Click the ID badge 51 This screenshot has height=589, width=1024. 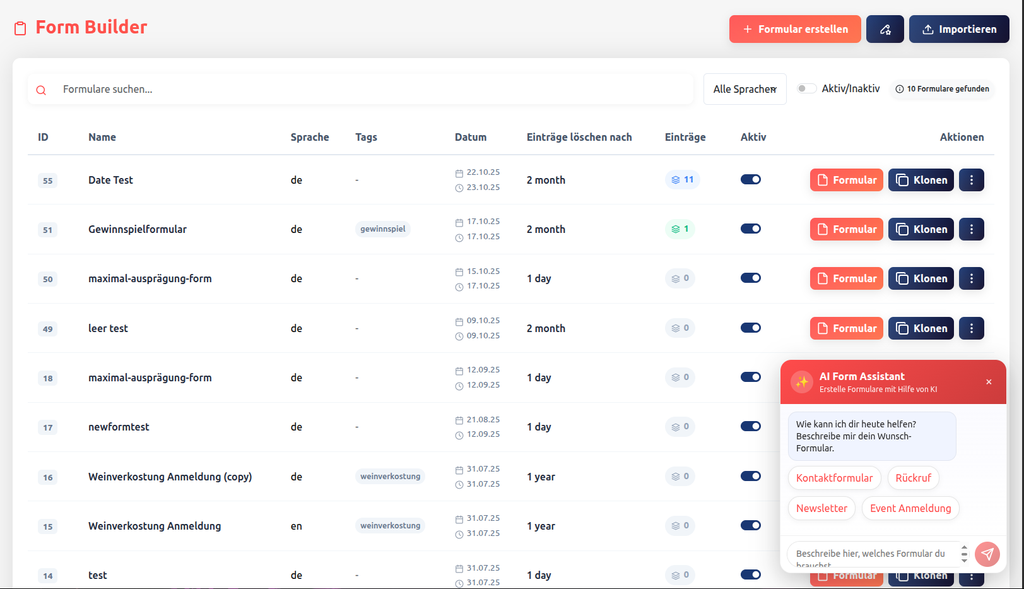[x=48, y=229]
